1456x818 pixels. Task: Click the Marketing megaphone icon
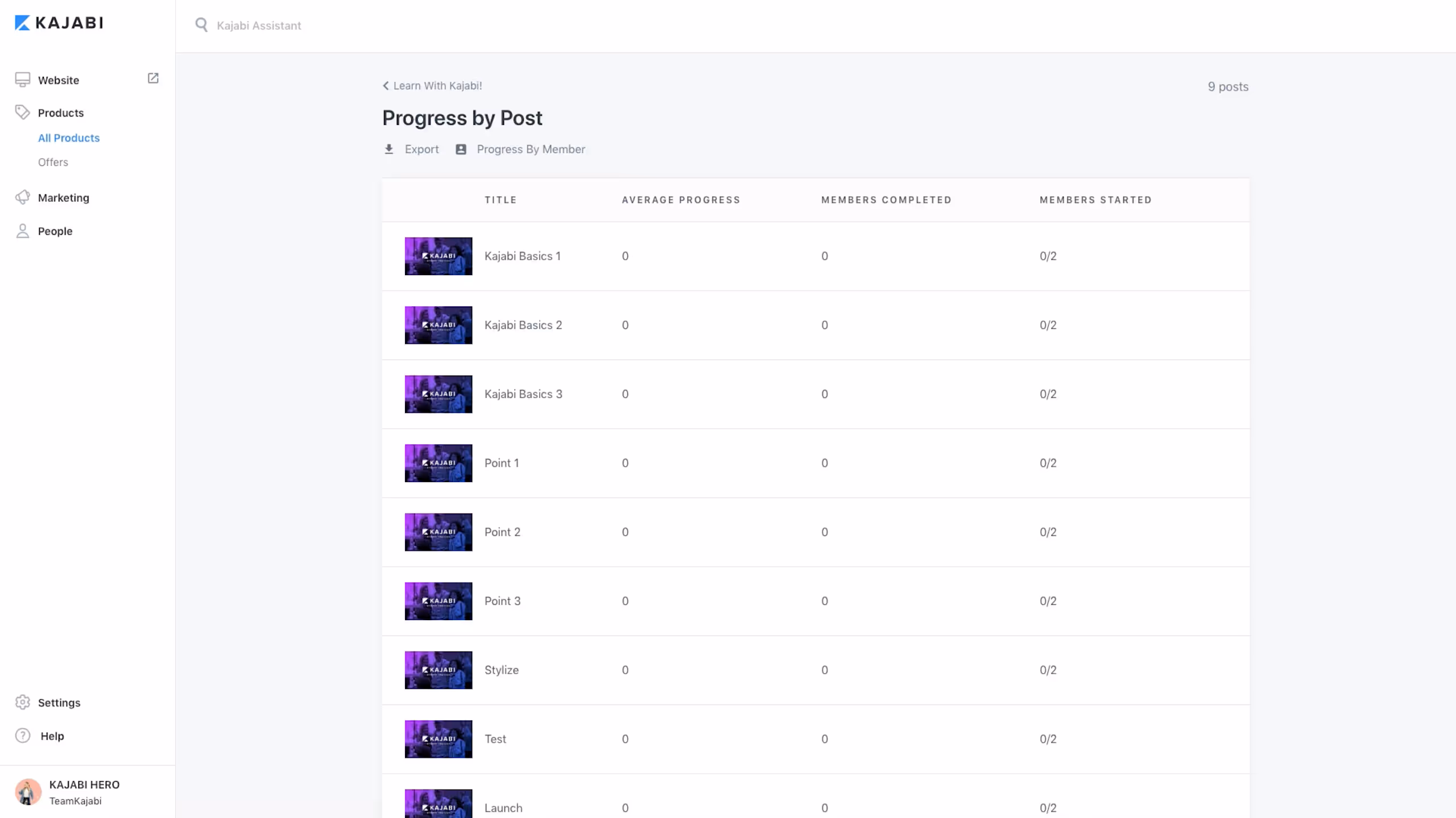pyautogui.click(x=22, y=197)
